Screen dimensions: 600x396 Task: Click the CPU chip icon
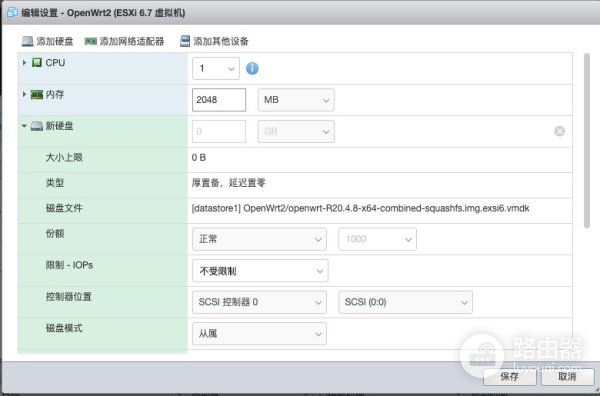pyautogui.click(x=37, y=63)
